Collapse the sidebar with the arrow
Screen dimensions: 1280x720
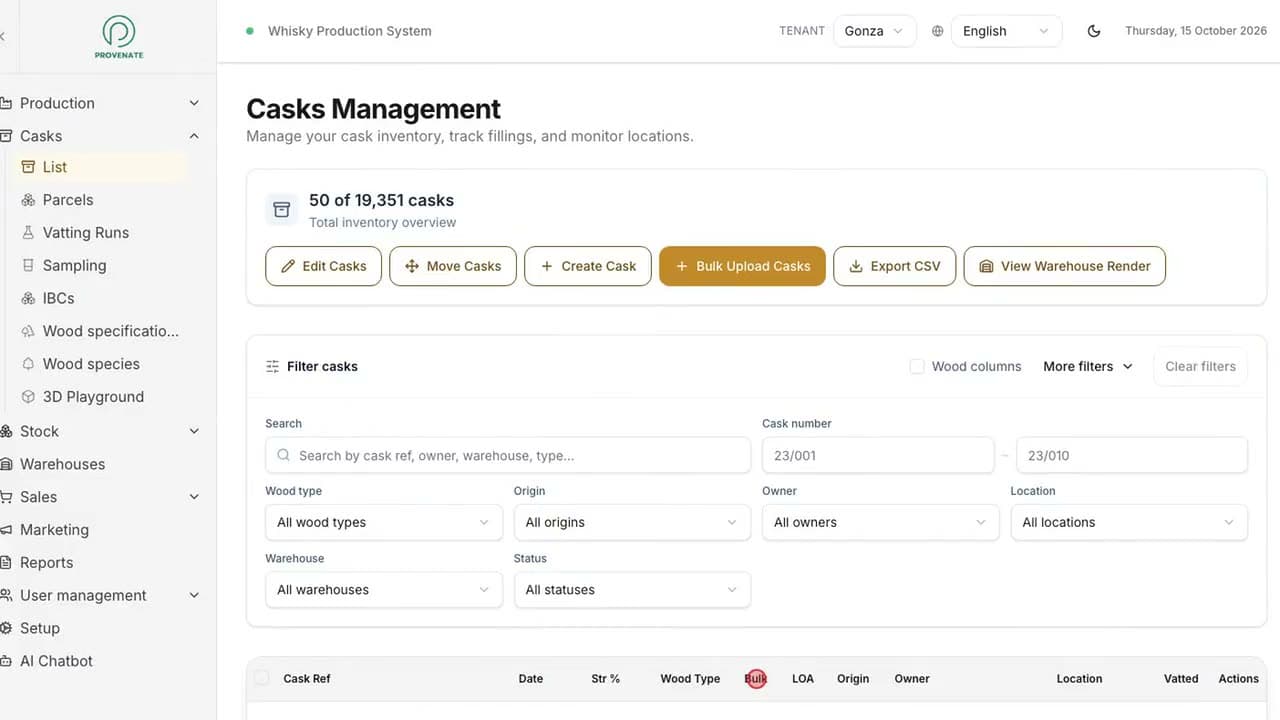tap(3, 36)
